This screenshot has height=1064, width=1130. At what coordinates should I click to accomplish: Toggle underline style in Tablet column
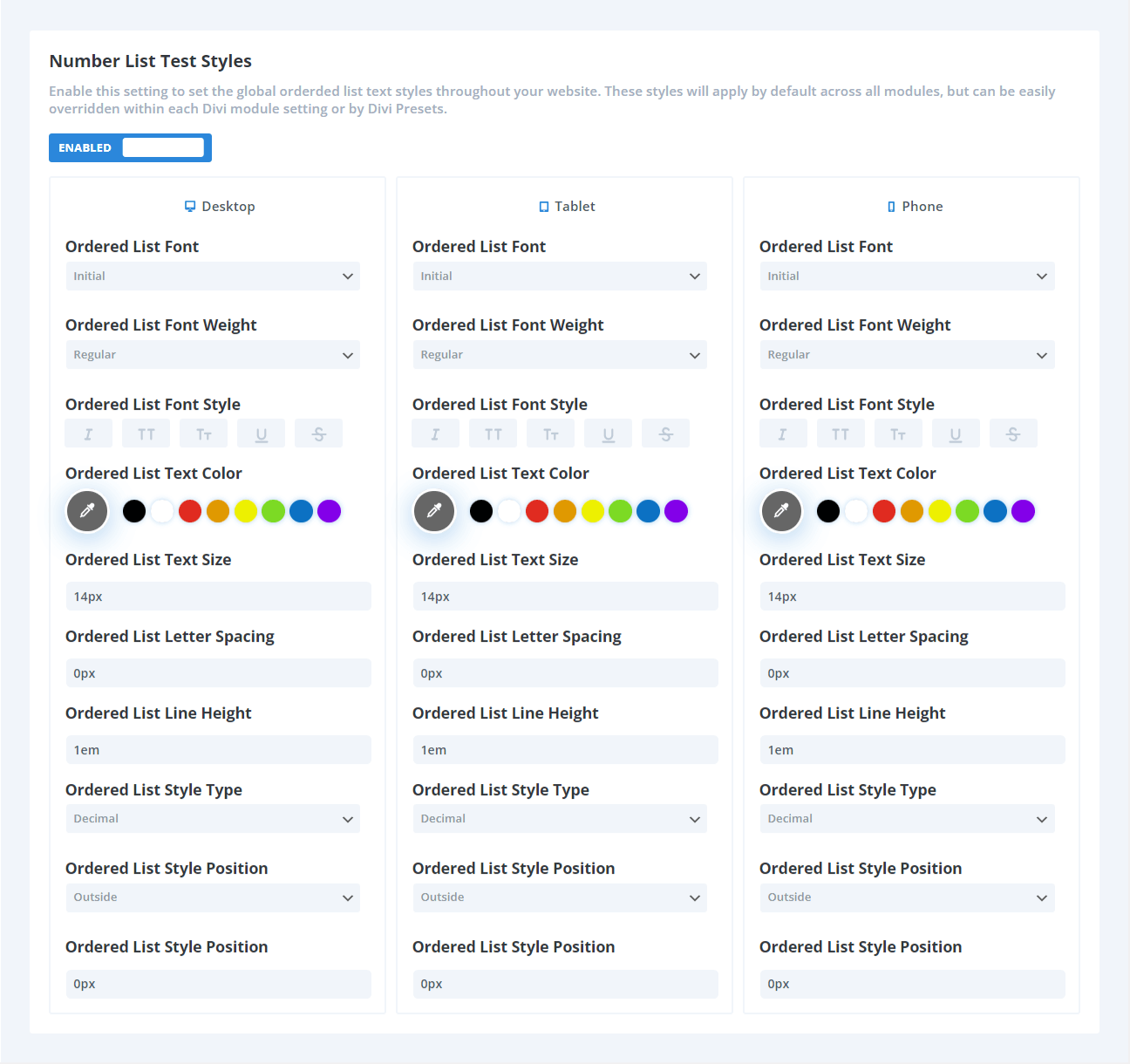click(x=609, y=433)
